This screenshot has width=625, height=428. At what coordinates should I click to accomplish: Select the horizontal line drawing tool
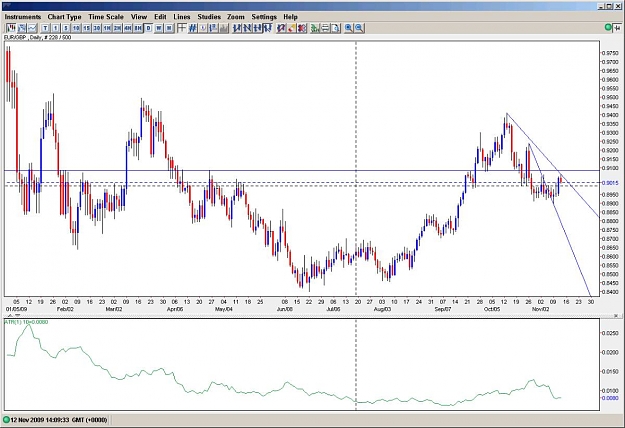click(x=258, y=28)
